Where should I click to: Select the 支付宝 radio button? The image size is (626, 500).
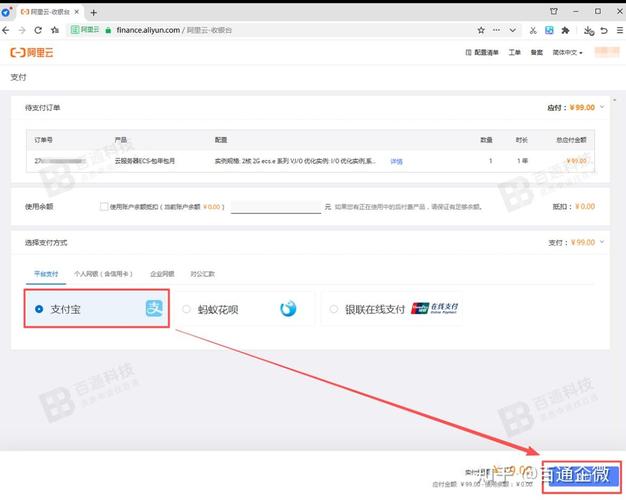coord(39,309)
